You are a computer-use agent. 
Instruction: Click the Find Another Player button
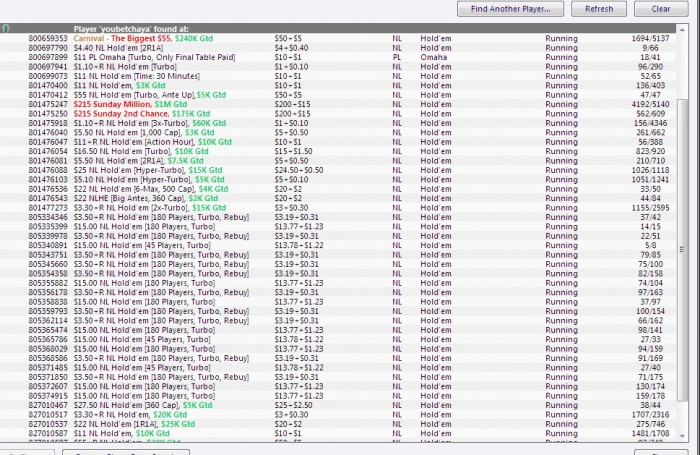pyautogui.click(x=510, y=9)
